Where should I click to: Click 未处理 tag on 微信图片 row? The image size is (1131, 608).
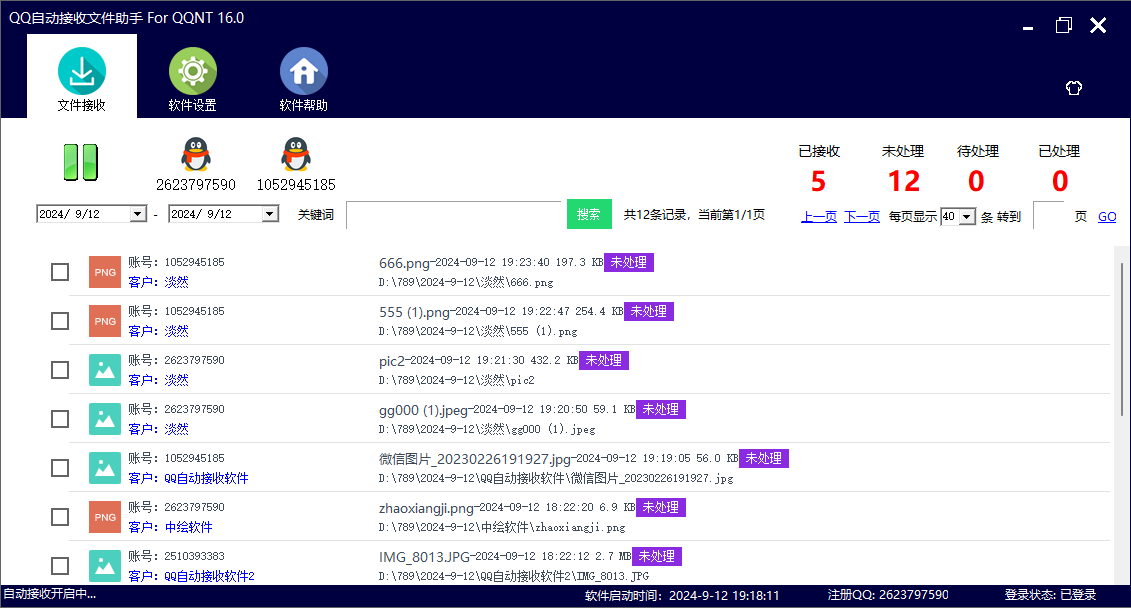coord(764,459)
